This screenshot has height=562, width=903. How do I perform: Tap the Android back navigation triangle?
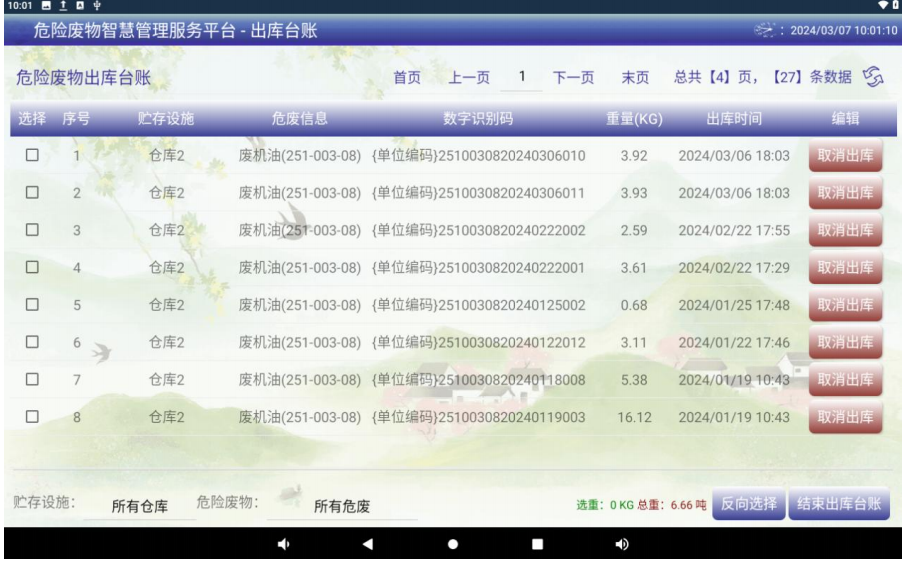point(367,545)
